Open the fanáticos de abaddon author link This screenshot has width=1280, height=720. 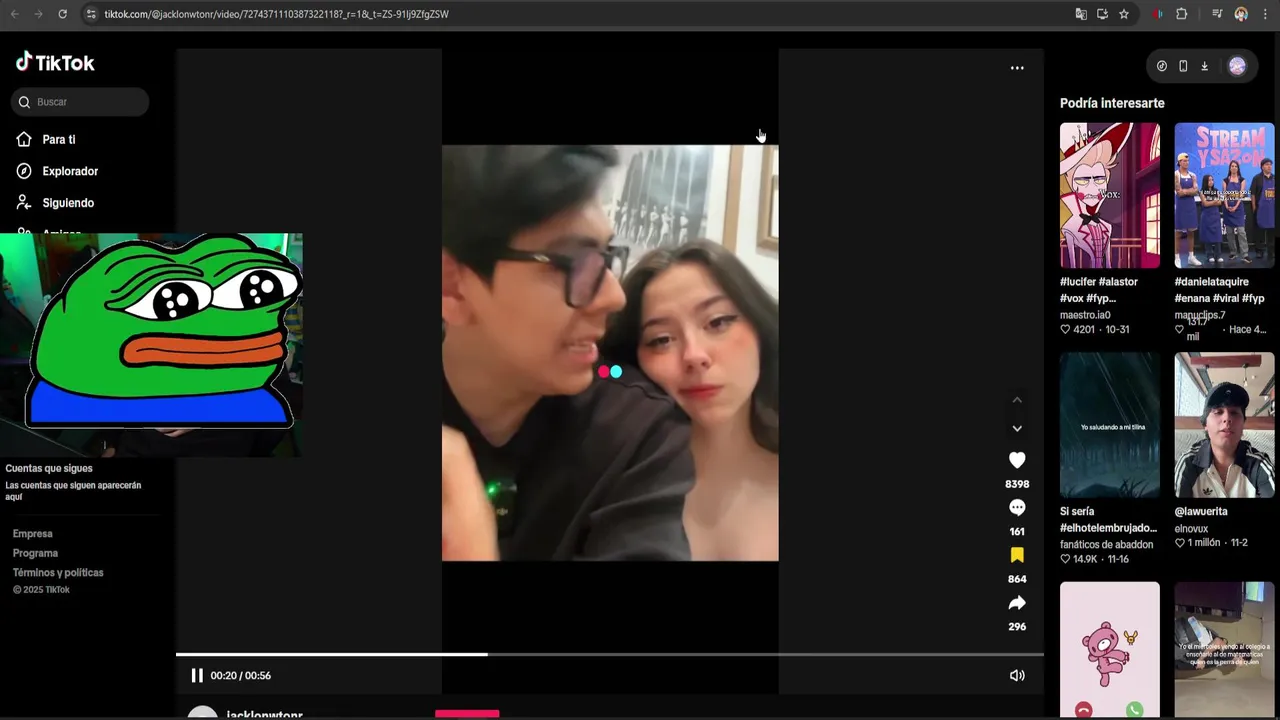click(x=1106, y=545)
